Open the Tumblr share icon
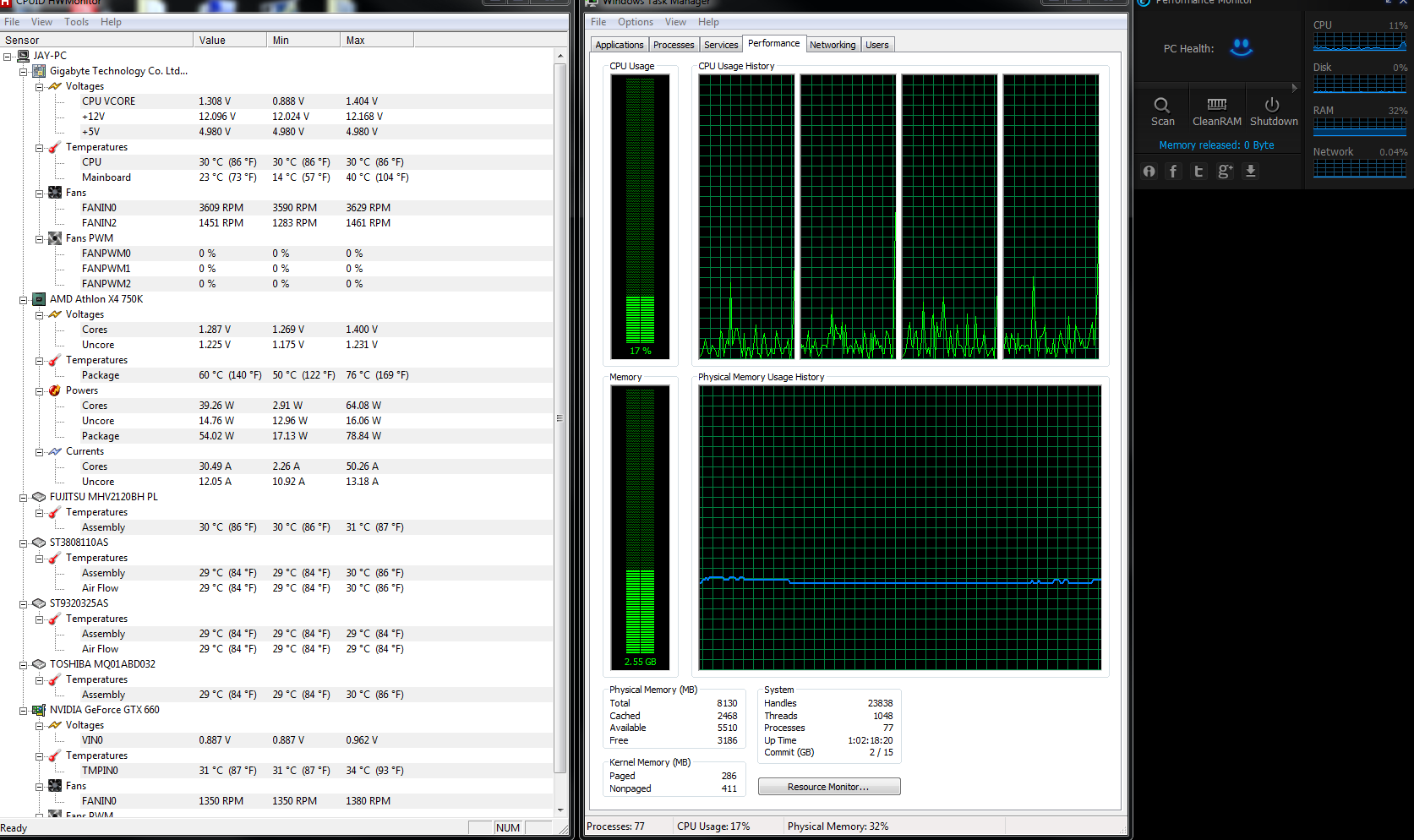The width and height of the screenshot is (1414, 840). (x=1198, y=172)
